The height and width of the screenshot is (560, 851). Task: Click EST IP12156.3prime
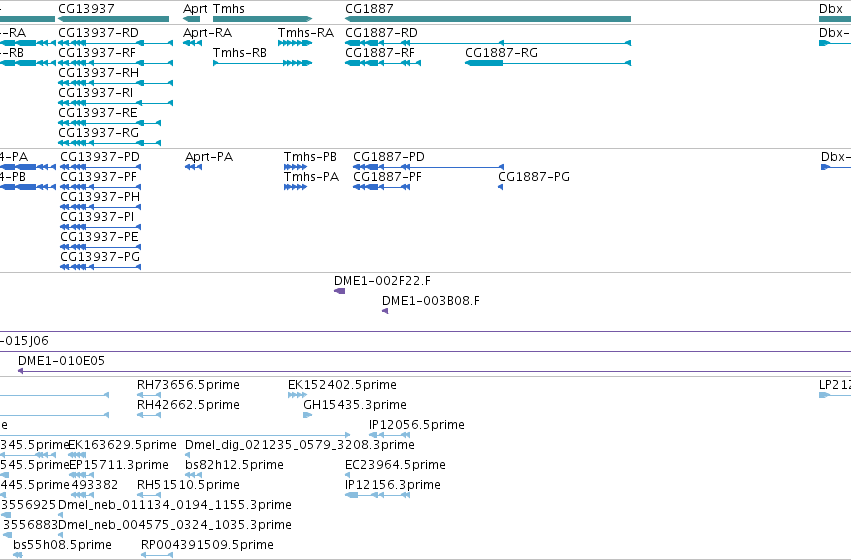point(377,495)
